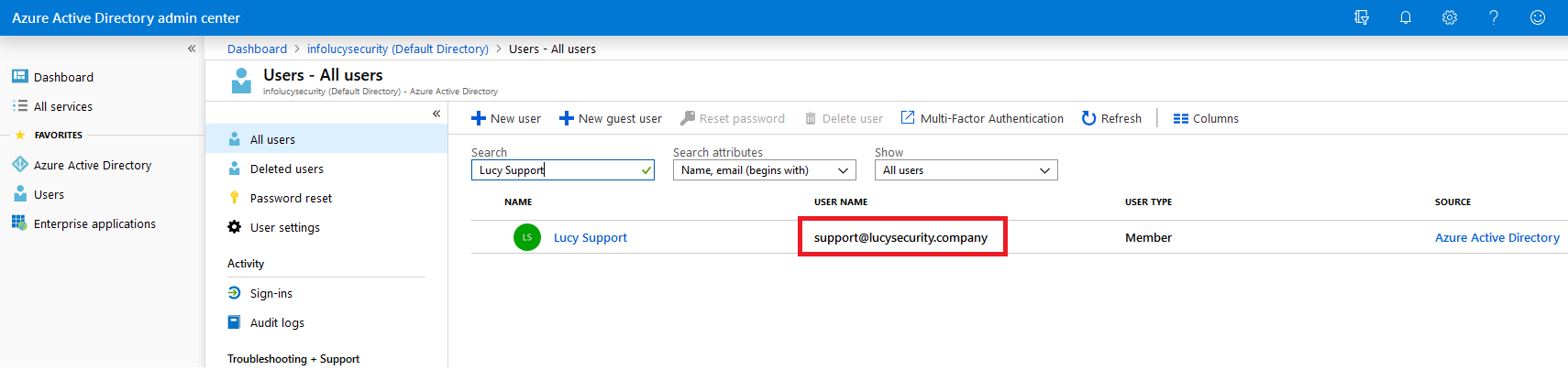Click the feedback smiley icon
The width and height of the screenshot is (1568, 370).
pos(1538,17)
